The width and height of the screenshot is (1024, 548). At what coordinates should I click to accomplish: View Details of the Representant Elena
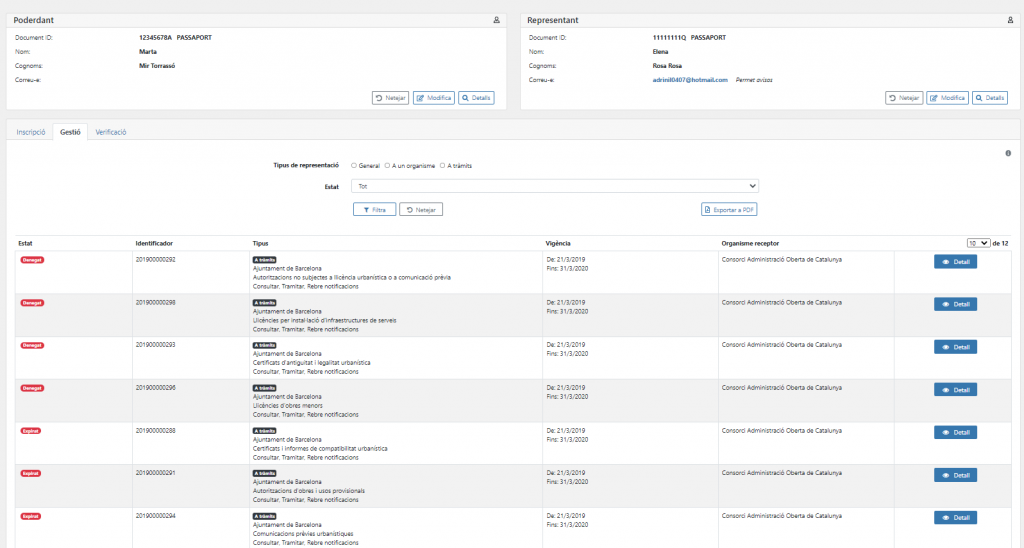point(990,98)
